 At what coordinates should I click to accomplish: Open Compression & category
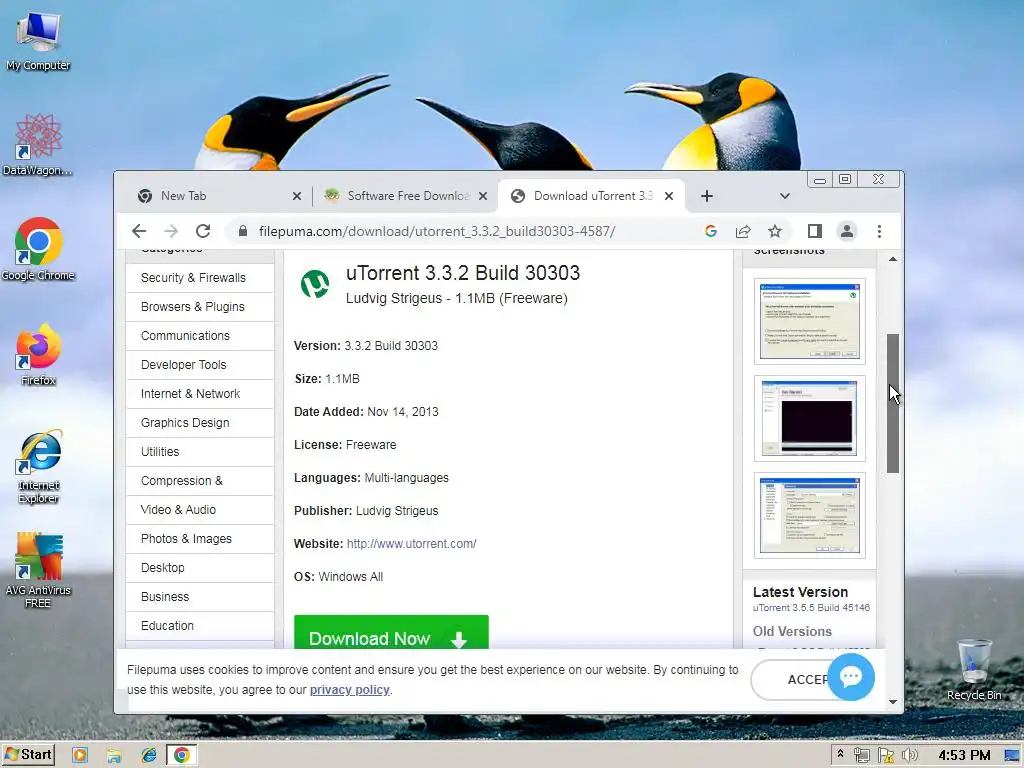[199, 481]
